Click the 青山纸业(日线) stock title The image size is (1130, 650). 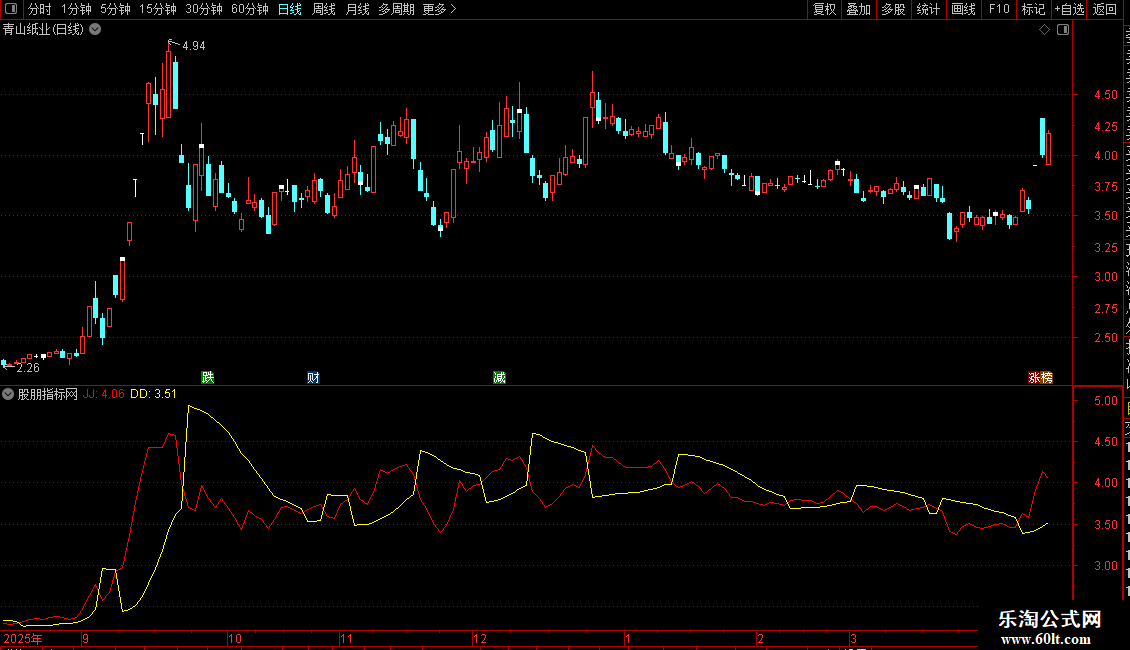(x=43, y=30)
